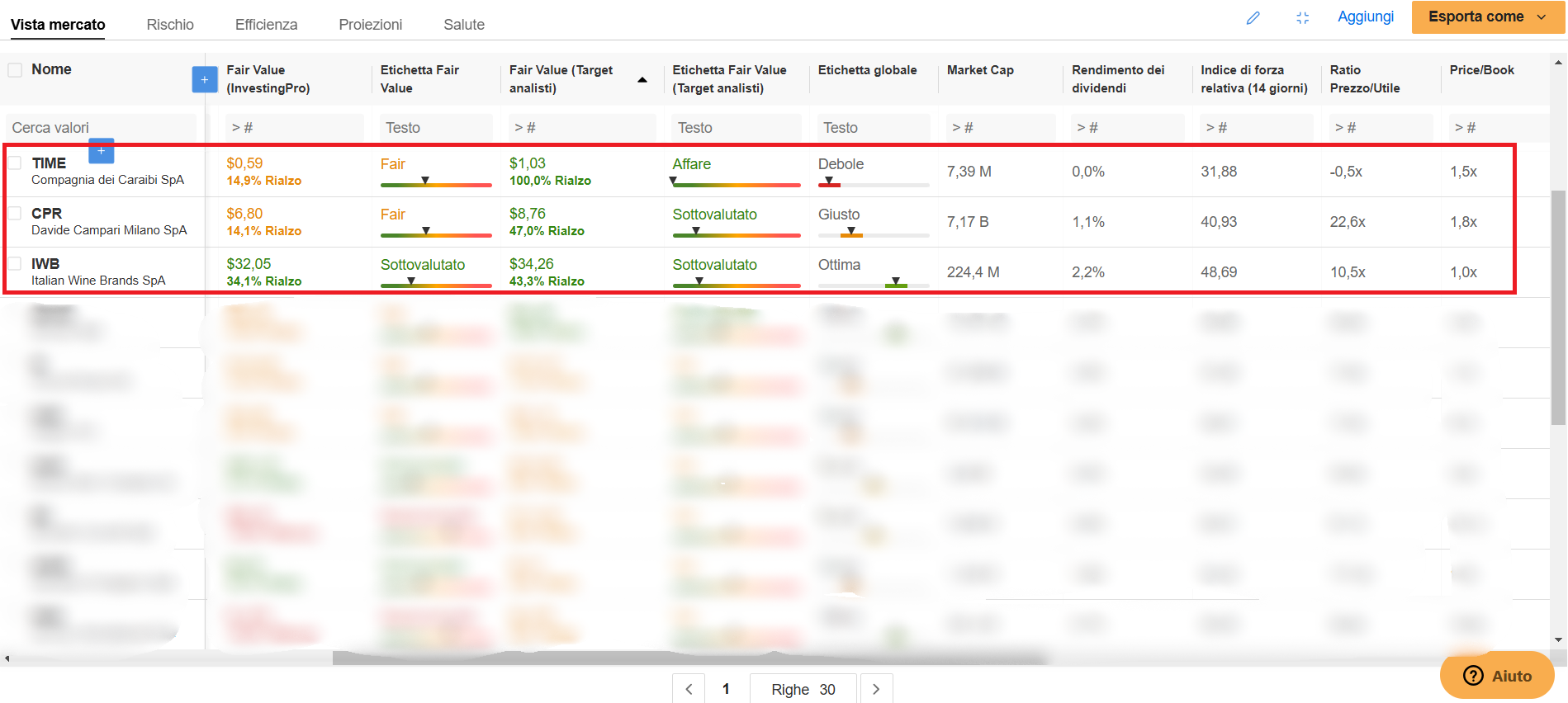Open the CPR ticker link
This screenshot has height=703, width=1568.
(x=46, y=214)
